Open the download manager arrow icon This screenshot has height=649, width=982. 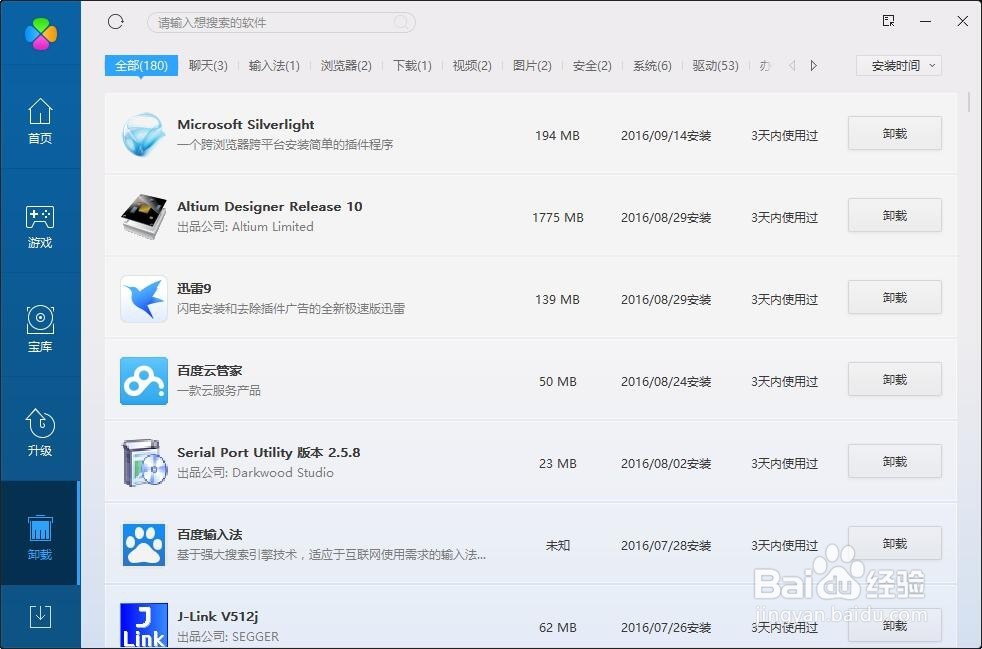pos(40,616)
